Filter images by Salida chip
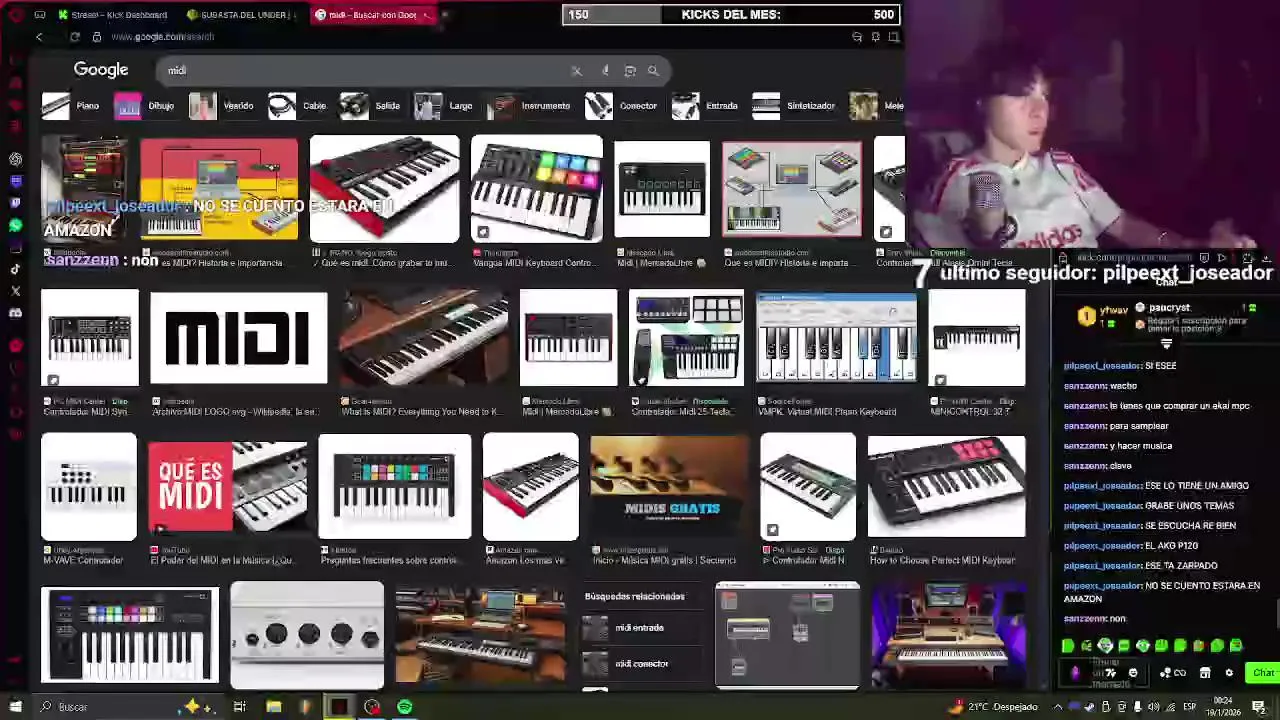Image resolution: width=1280 pixels, height=720 pixels. (x=370, y=106)
